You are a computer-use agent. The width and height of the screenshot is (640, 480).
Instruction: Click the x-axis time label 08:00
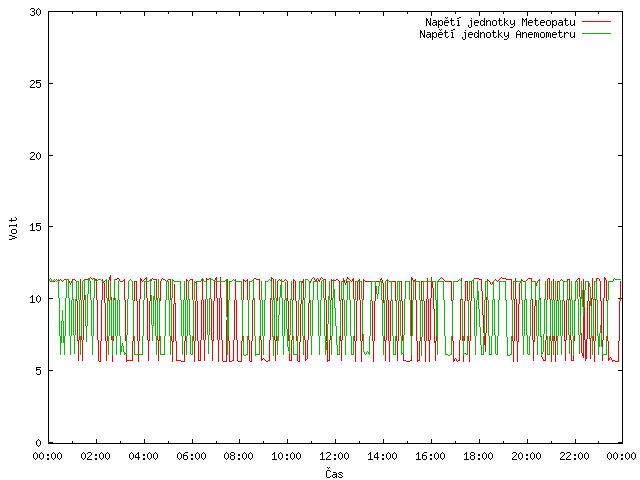click(x=239, y=456)
